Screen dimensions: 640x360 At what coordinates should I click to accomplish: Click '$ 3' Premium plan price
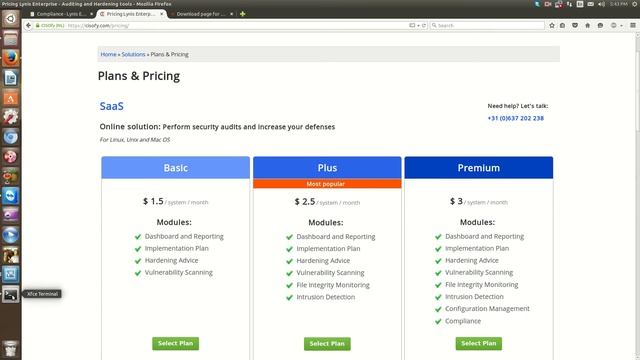(456, 201)
